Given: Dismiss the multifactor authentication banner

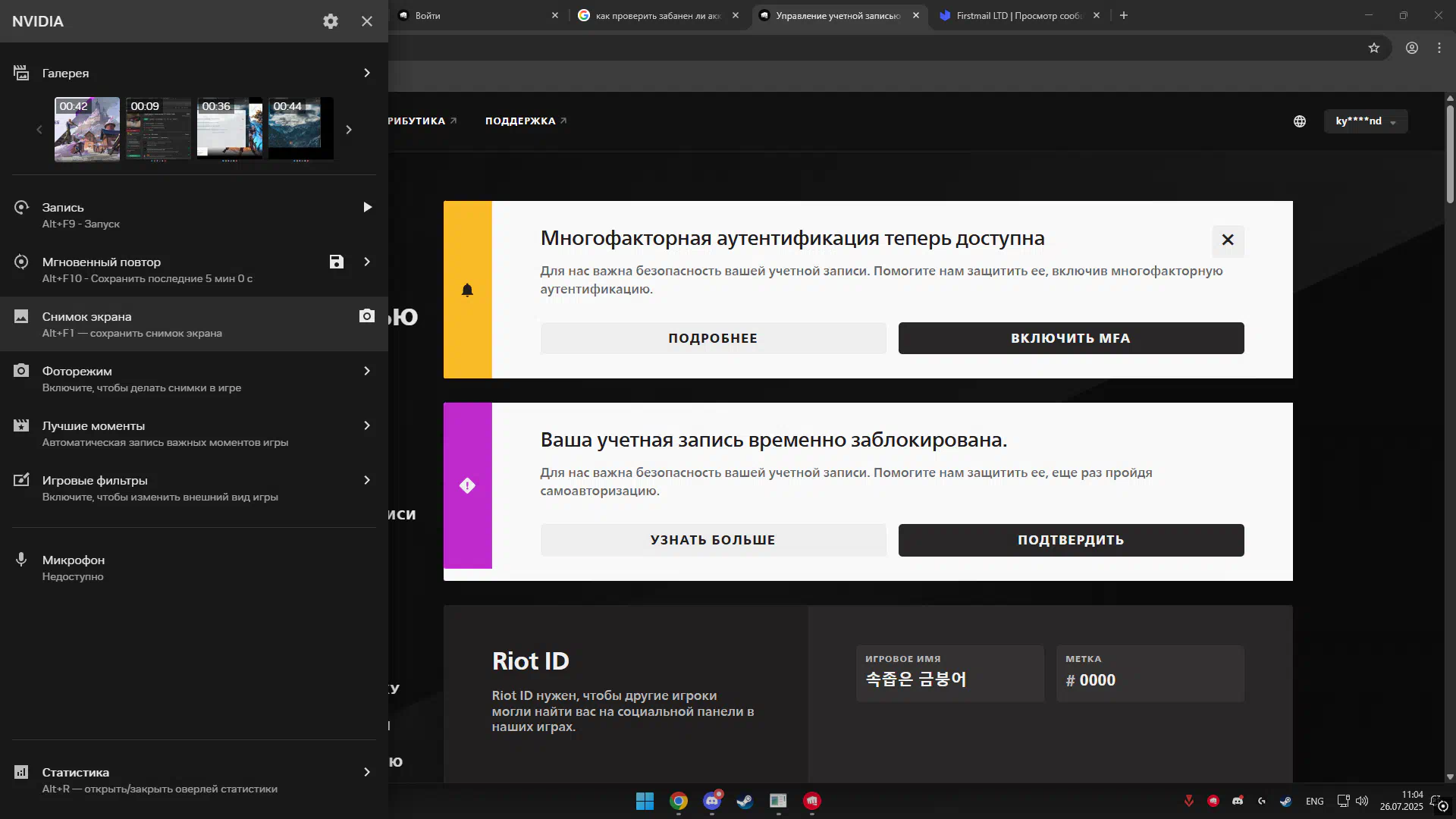Looking at the screenshot, I should 1228,240.
